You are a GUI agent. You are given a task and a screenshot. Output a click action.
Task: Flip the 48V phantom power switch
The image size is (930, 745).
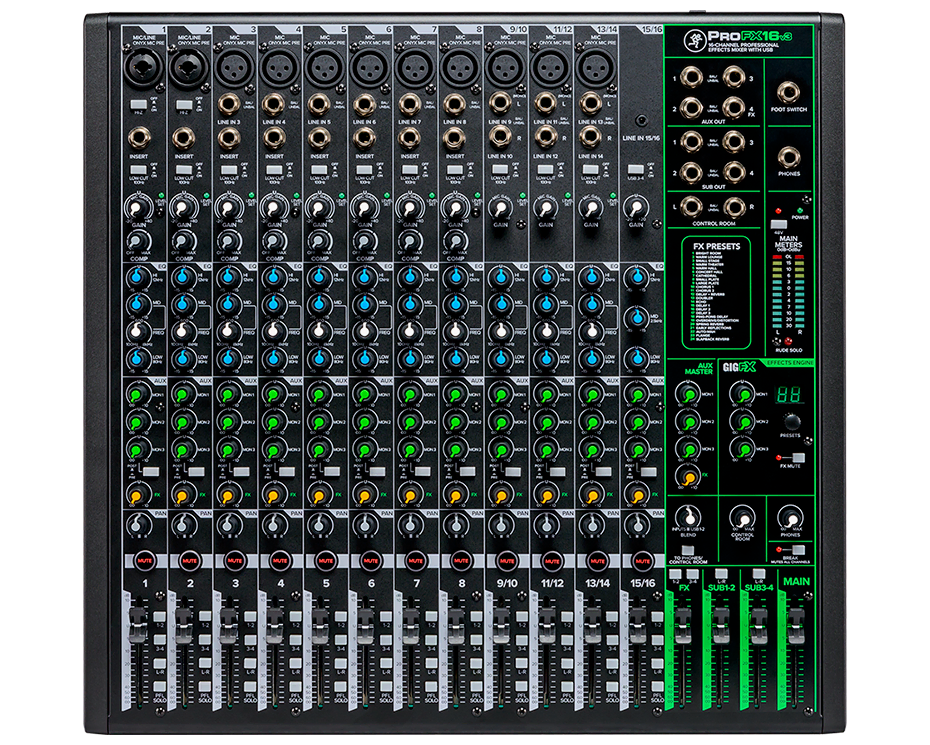pyautogui.click(x=779, y=224)
